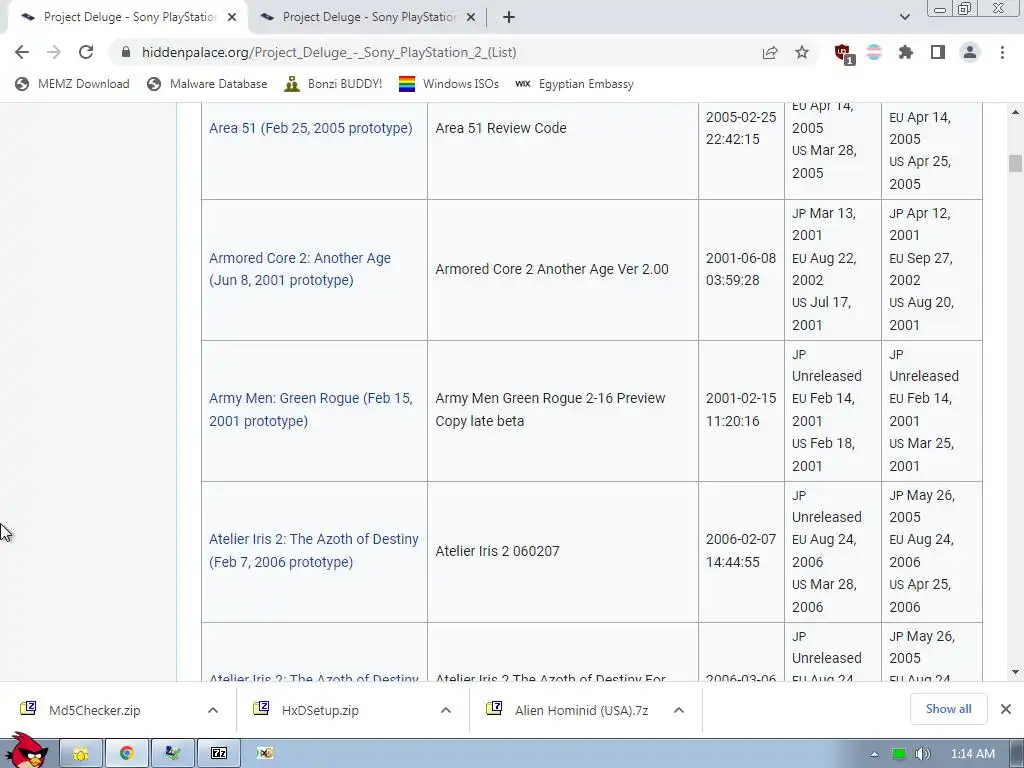
Task: Toggle the browser side panel
Action: [x=938, y=52]
